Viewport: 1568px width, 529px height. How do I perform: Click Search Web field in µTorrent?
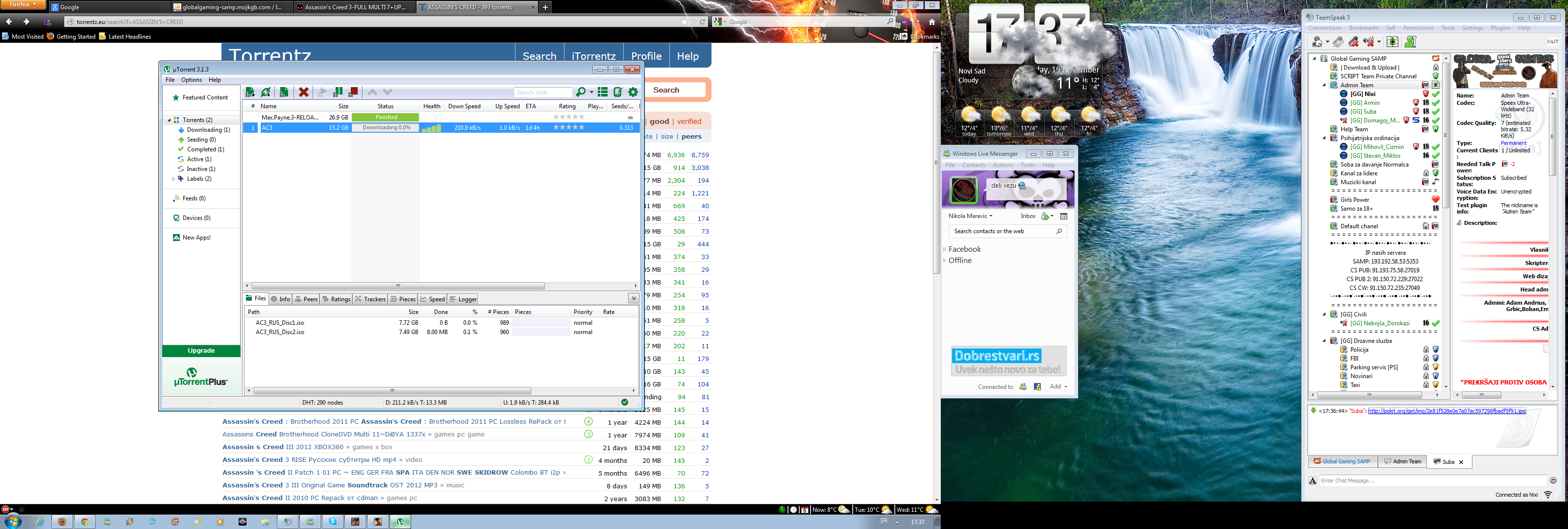coord(543,93)
